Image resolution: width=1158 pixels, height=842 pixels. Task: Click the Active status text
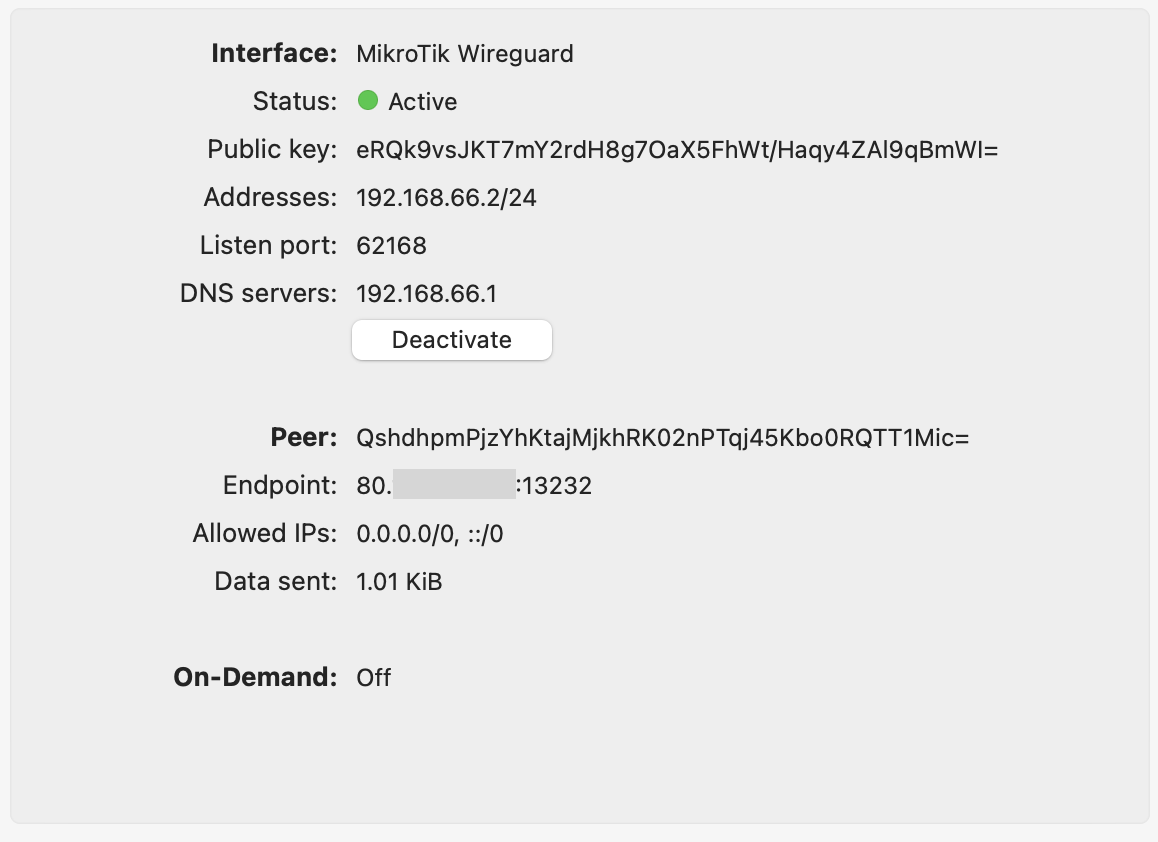423,102
